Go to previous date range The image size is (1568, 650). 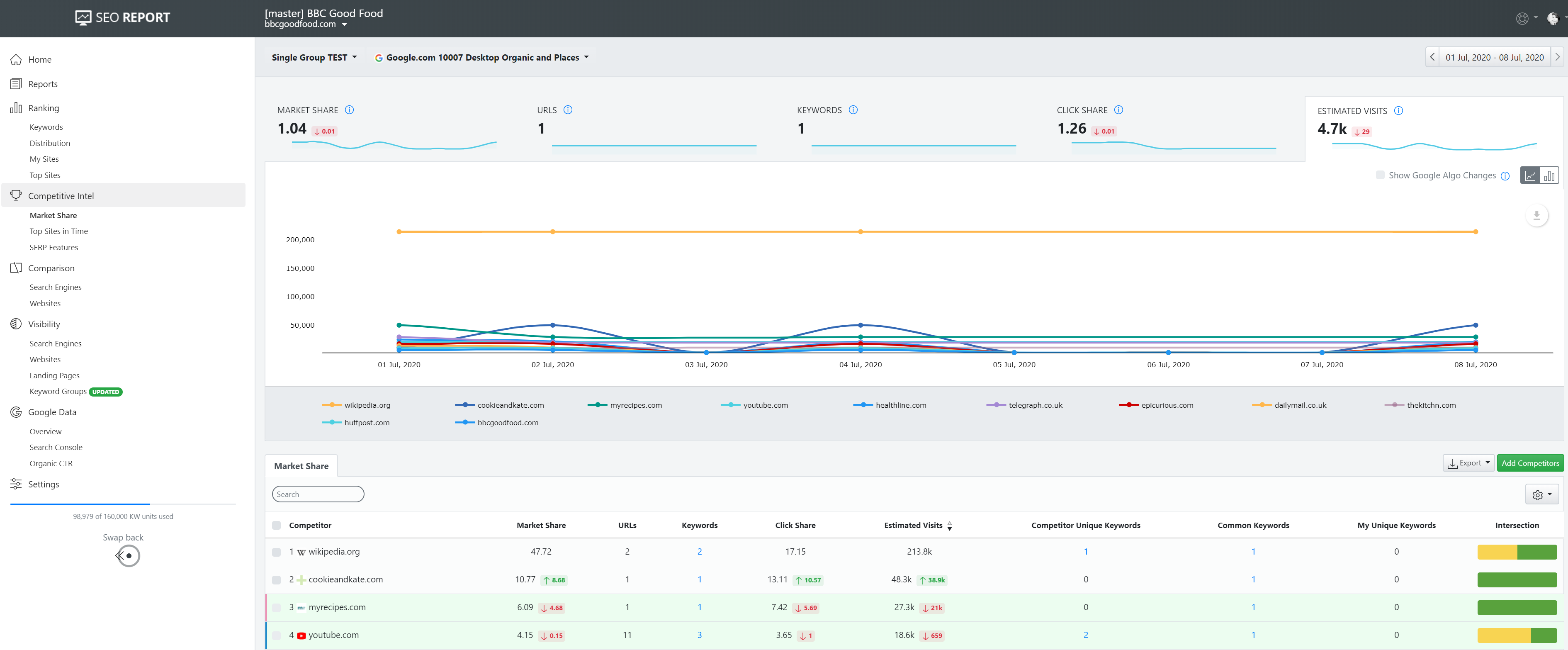[x=1432, y=57]
